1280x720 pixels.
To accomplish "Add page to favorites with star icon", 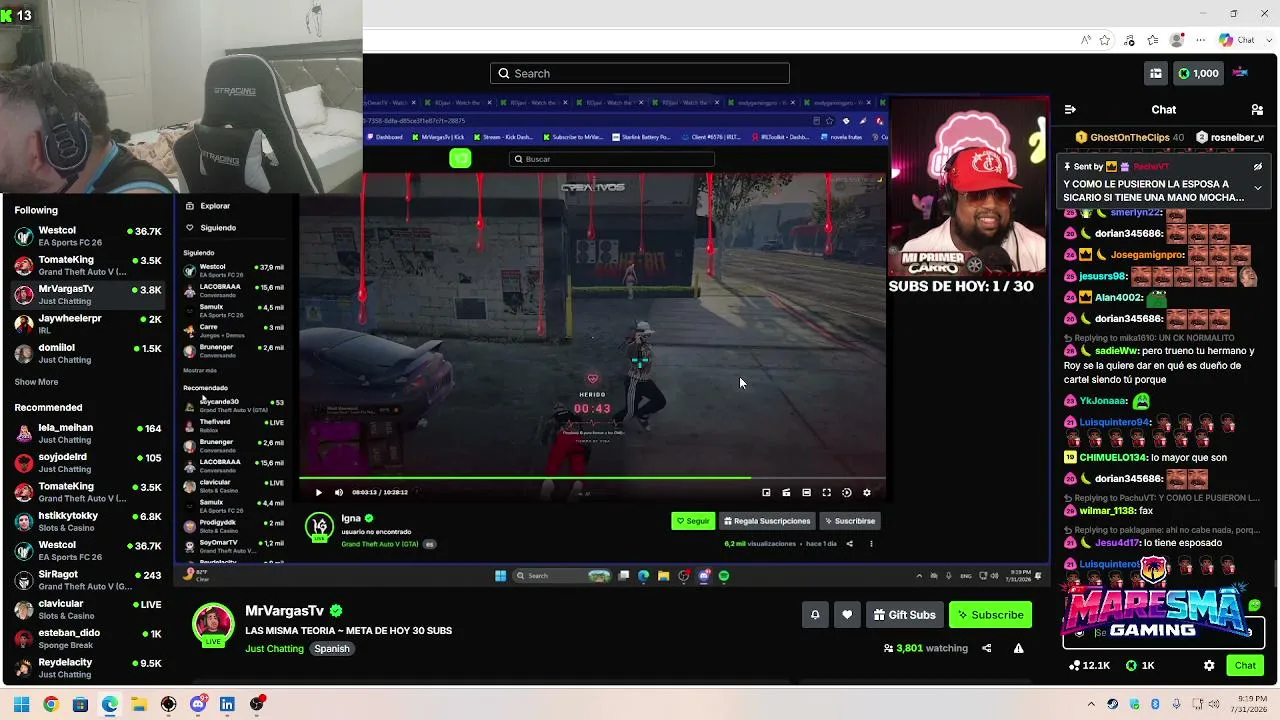I will tap(1105, 40).
